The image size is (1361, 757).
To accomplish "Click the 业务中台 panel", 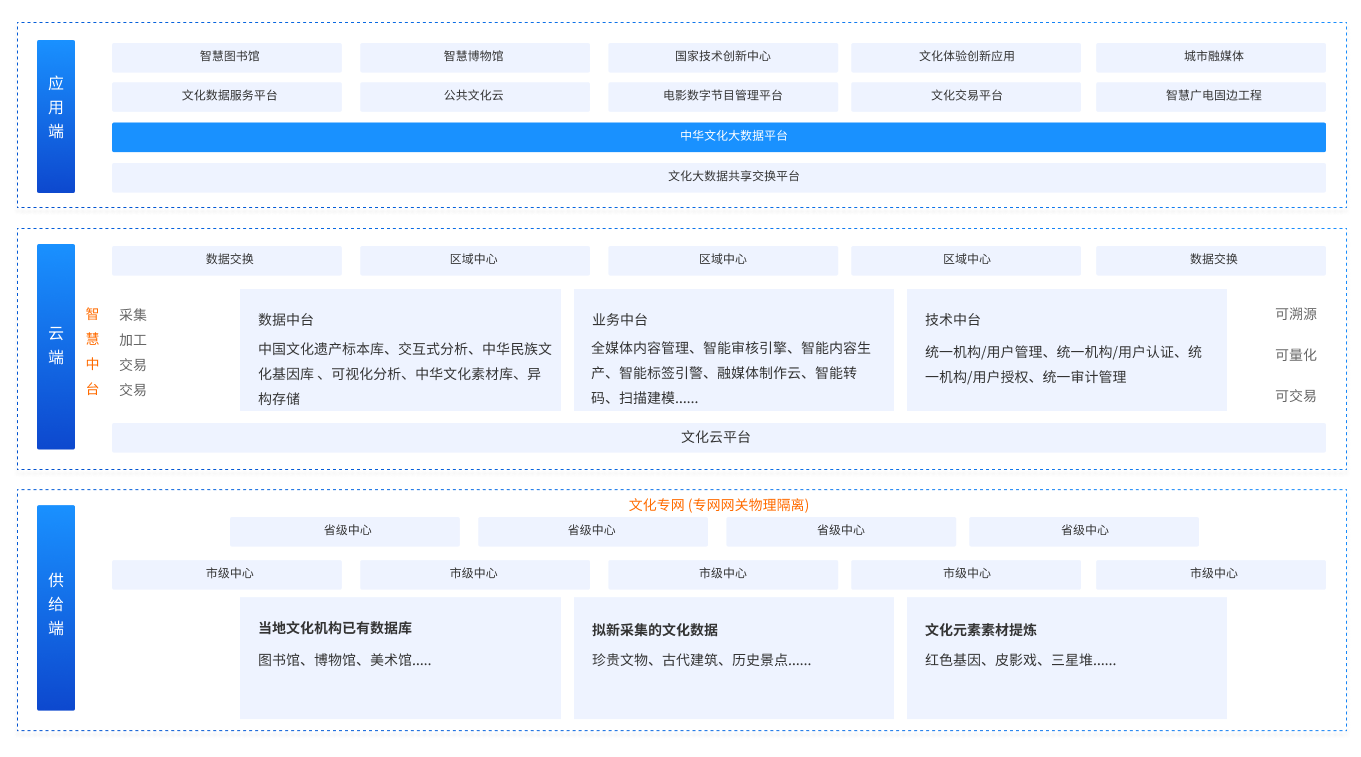I will 734,350.
